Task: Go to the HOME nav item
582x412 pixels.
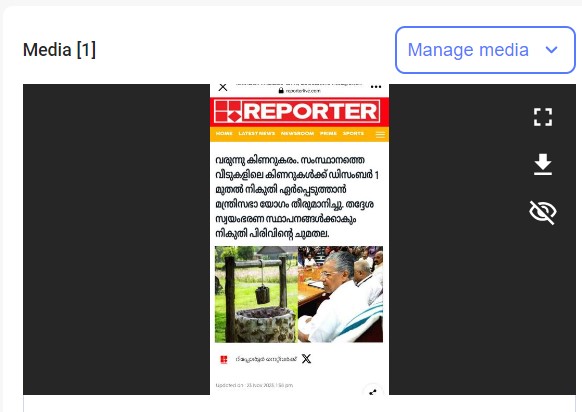Action: point(224,133)
